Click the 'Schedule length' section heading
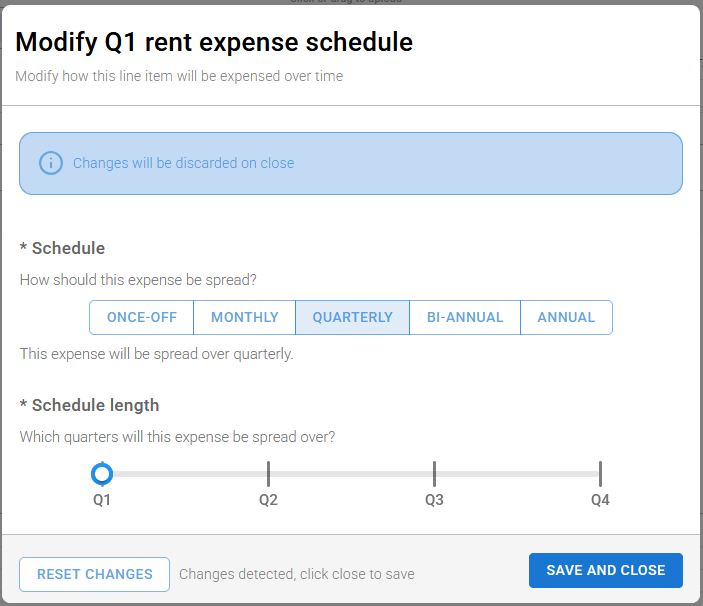 (x=95, y=405)
